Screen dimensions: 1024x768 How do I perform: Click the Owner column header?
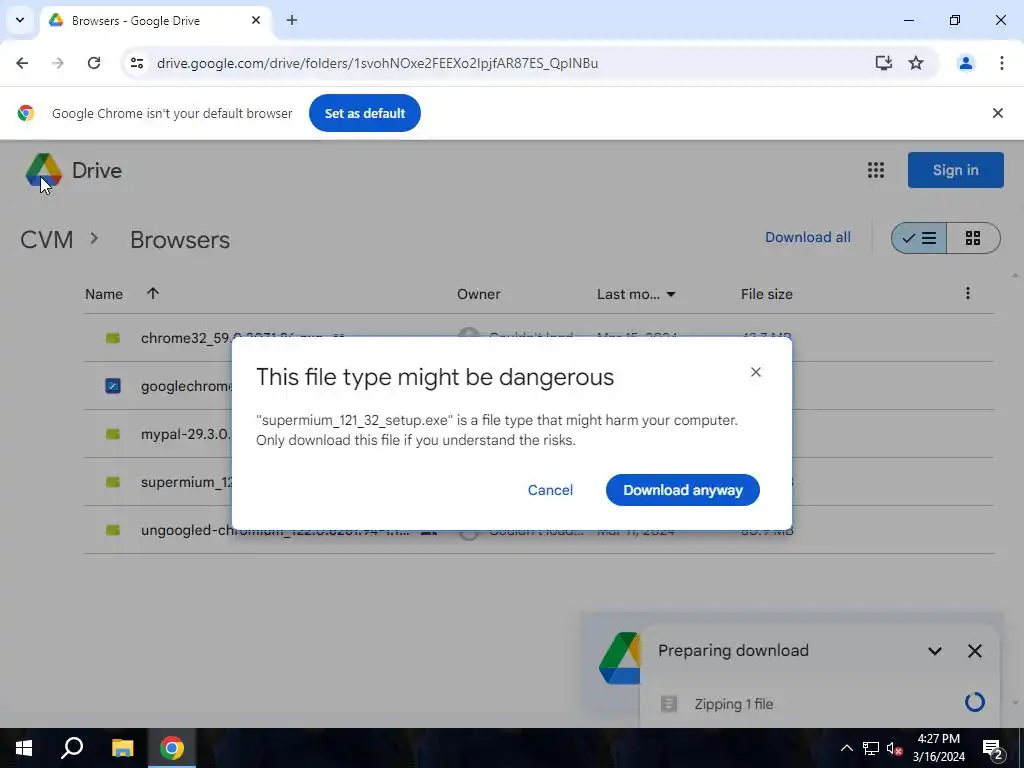pyautogui.click(x=479, y=294)
